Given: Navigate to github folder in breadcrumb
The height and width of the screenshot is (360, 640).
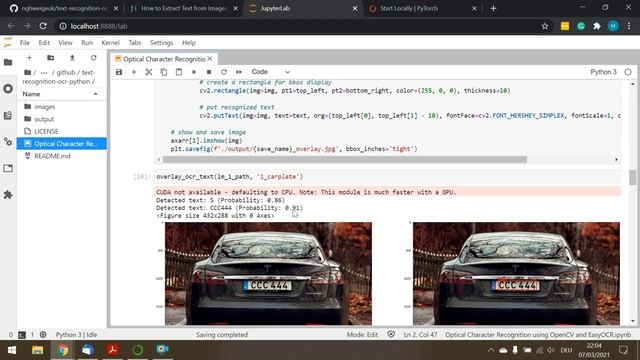Looking at the screenshot, I should pos(66,72).
